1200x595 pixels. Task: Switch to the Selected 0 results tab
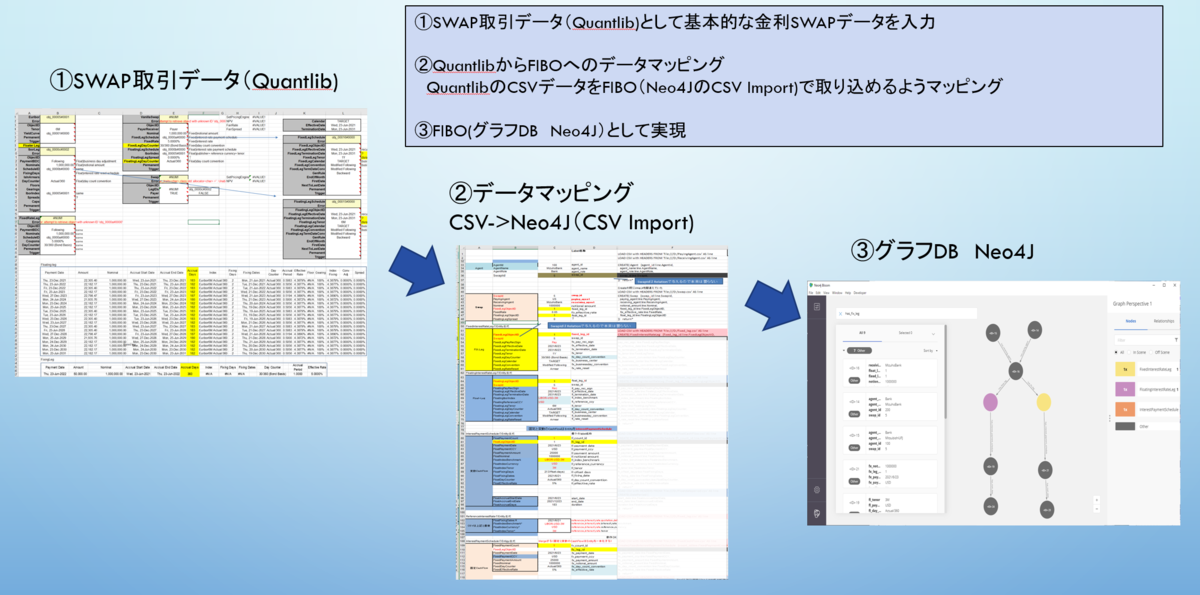click(905, 333)
